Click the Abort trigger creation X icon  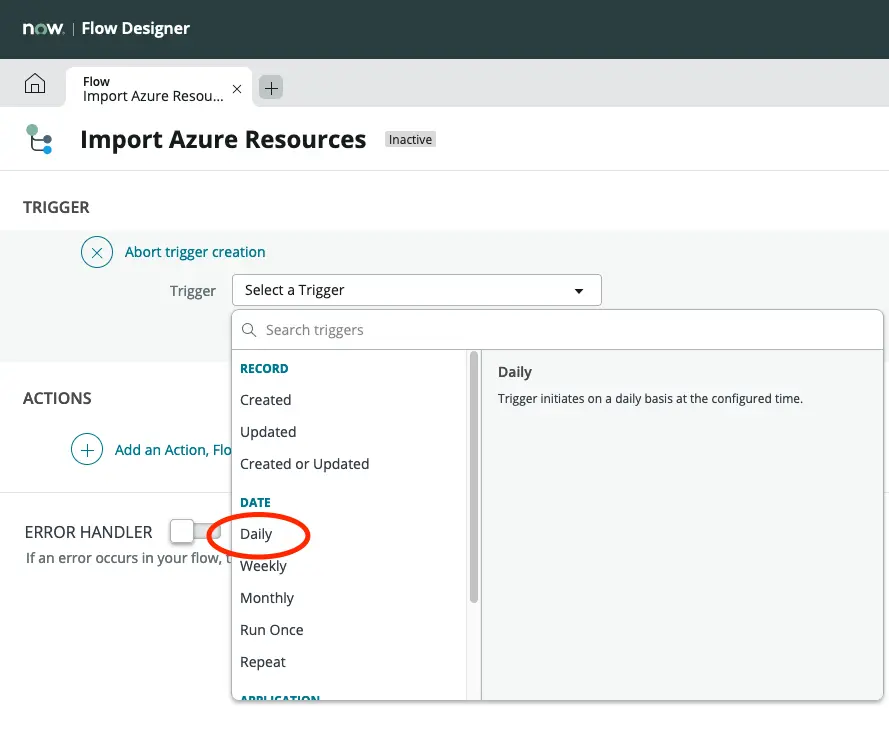point(97,252)
